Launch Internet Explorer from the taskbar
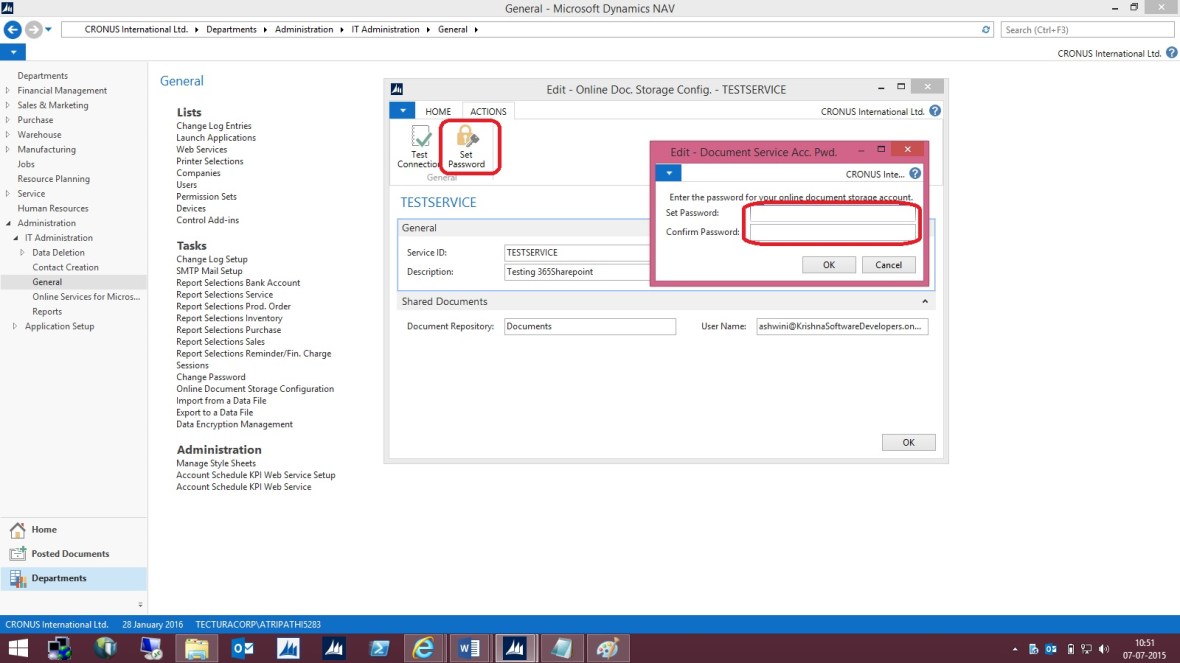1180x663 pixels. 423,647
